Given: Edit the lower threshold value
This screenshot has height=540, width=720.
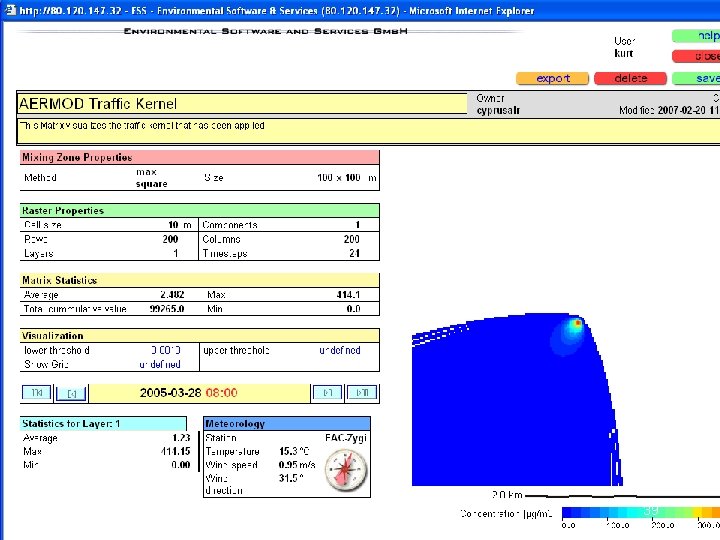Looking at the screenshot, I should (166, 350).
